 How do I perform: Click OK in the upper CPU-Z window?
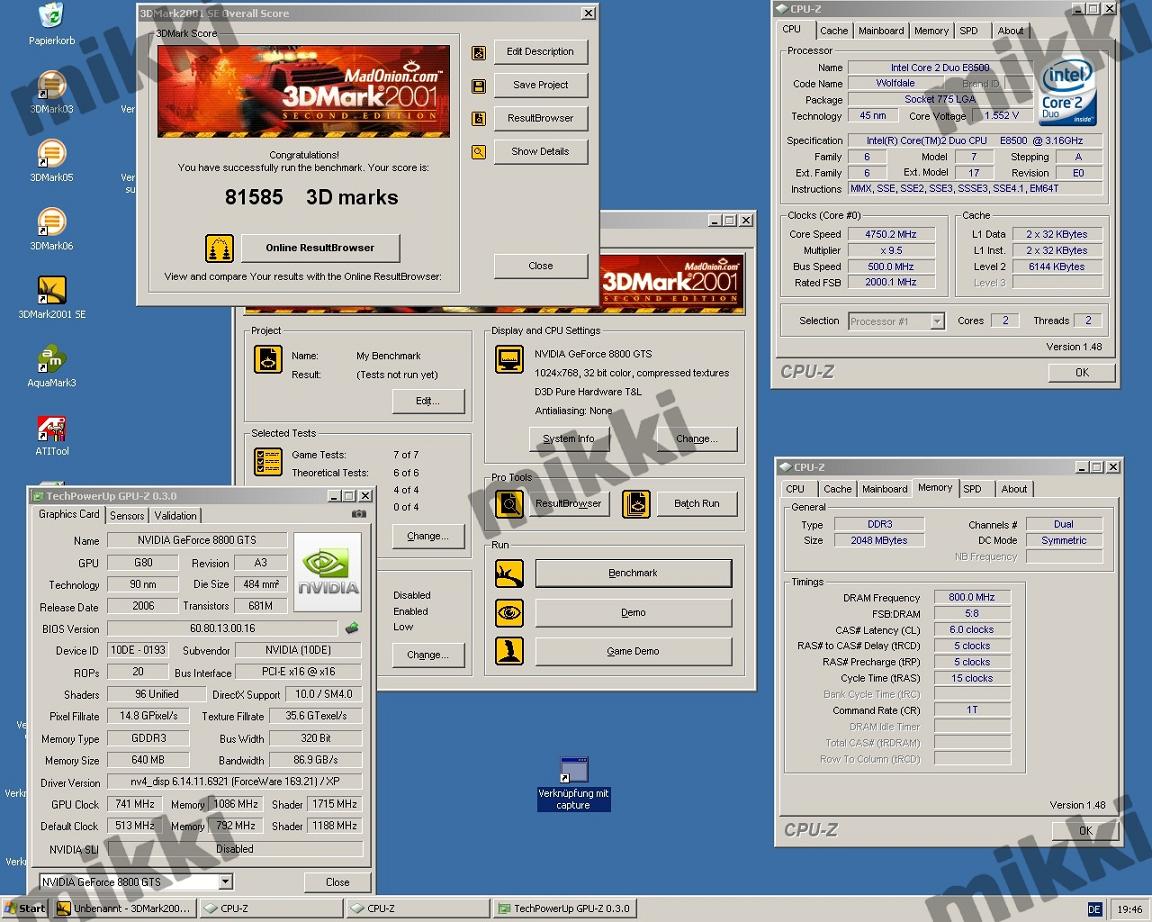click(x=1082, y=372)
